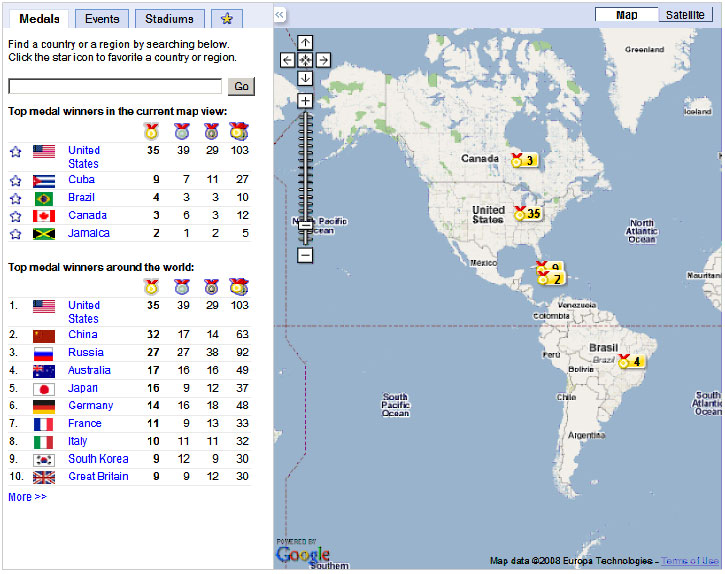Switch to the Medals tab
Screen dimensions: 725x574
[x=39, y=19]
